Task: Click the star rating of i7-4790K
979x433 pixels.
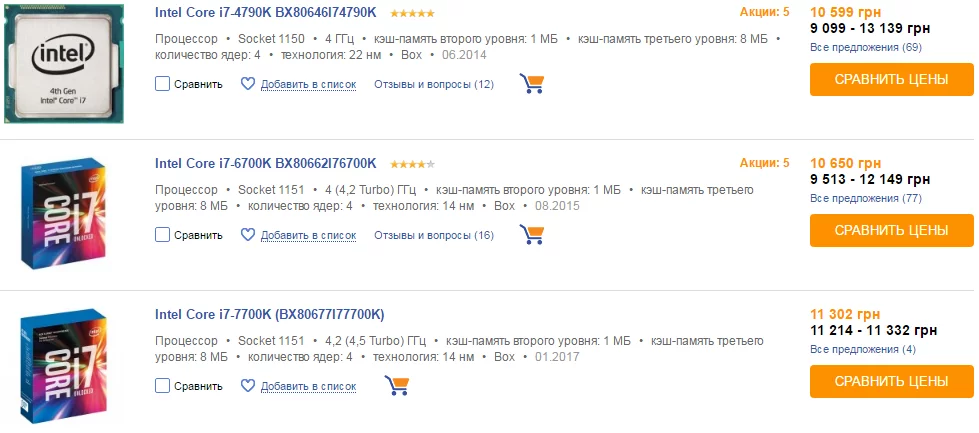Action: coord(412,13)
